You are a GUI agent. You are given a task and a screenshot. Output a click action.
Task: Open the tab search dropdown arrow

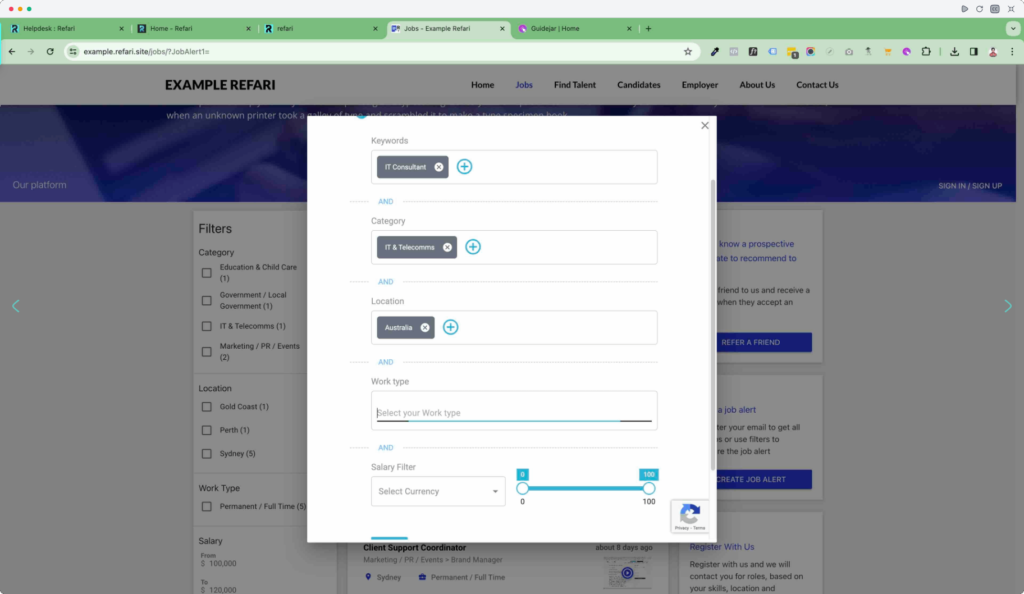(1012, 29)
